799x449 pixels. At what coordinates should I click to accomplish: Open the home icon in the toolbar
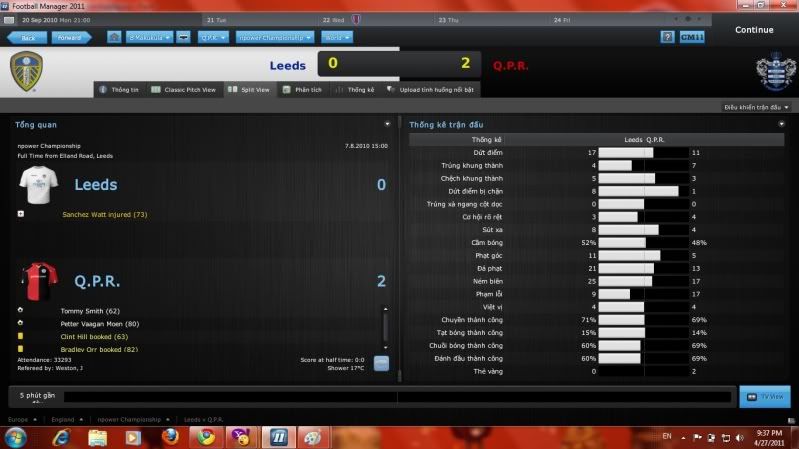pos(114,37)
